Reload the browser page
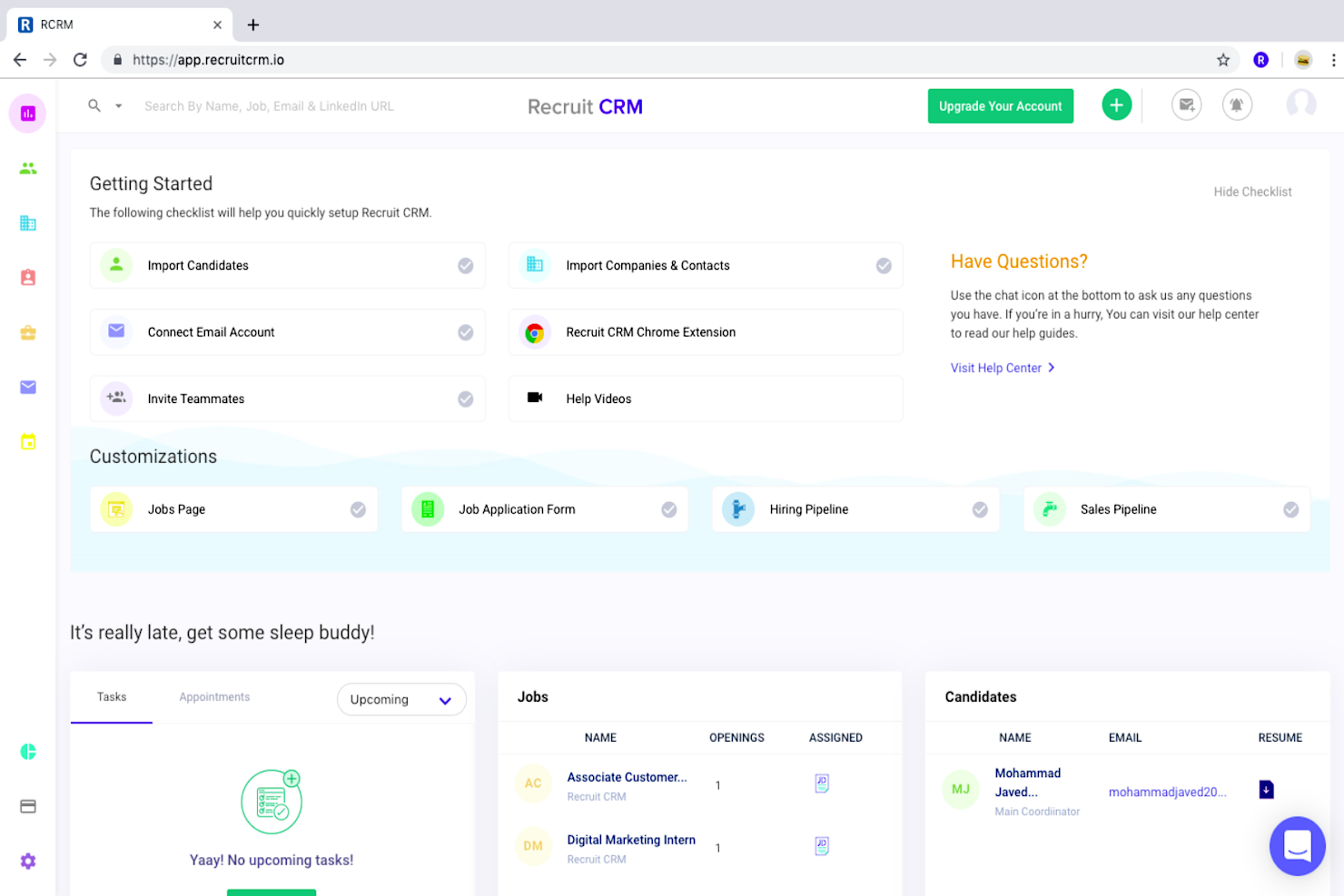1344x896 pixels. coord(80,60)
